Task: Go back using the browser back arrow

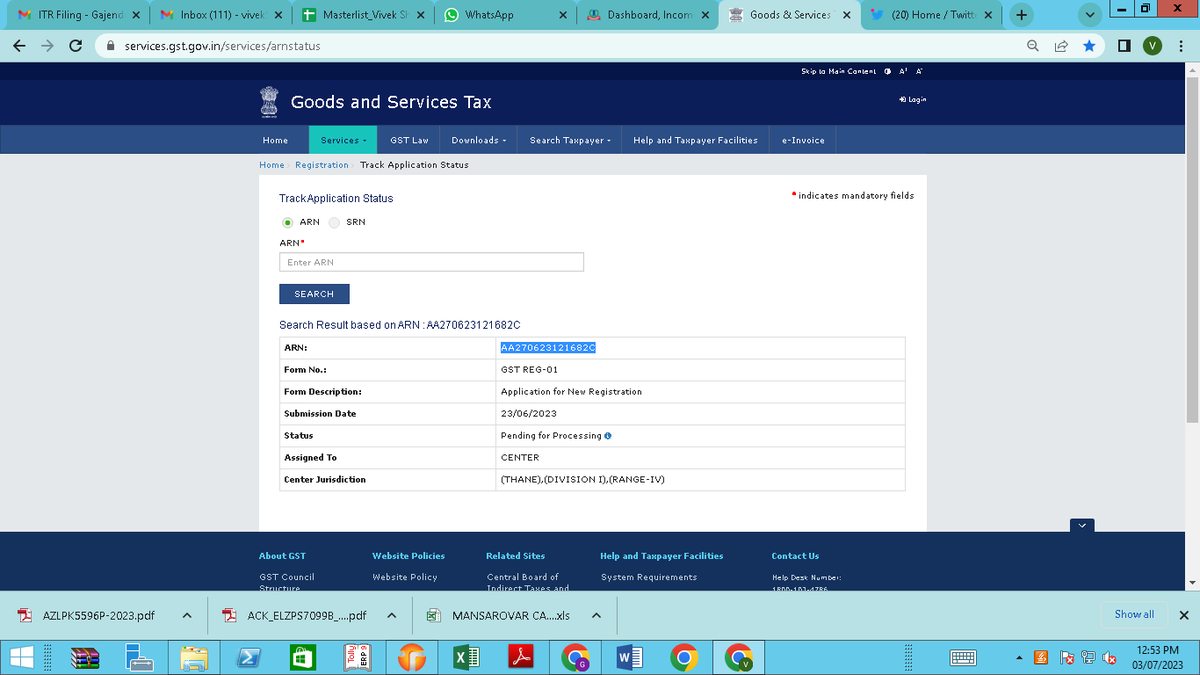Action: tap(19, 46)
